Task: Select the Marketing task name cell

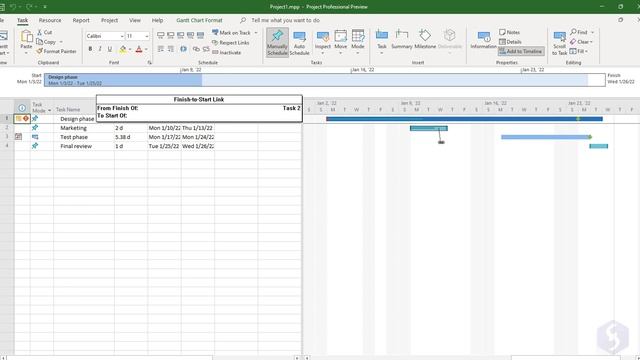Action: 84,128
